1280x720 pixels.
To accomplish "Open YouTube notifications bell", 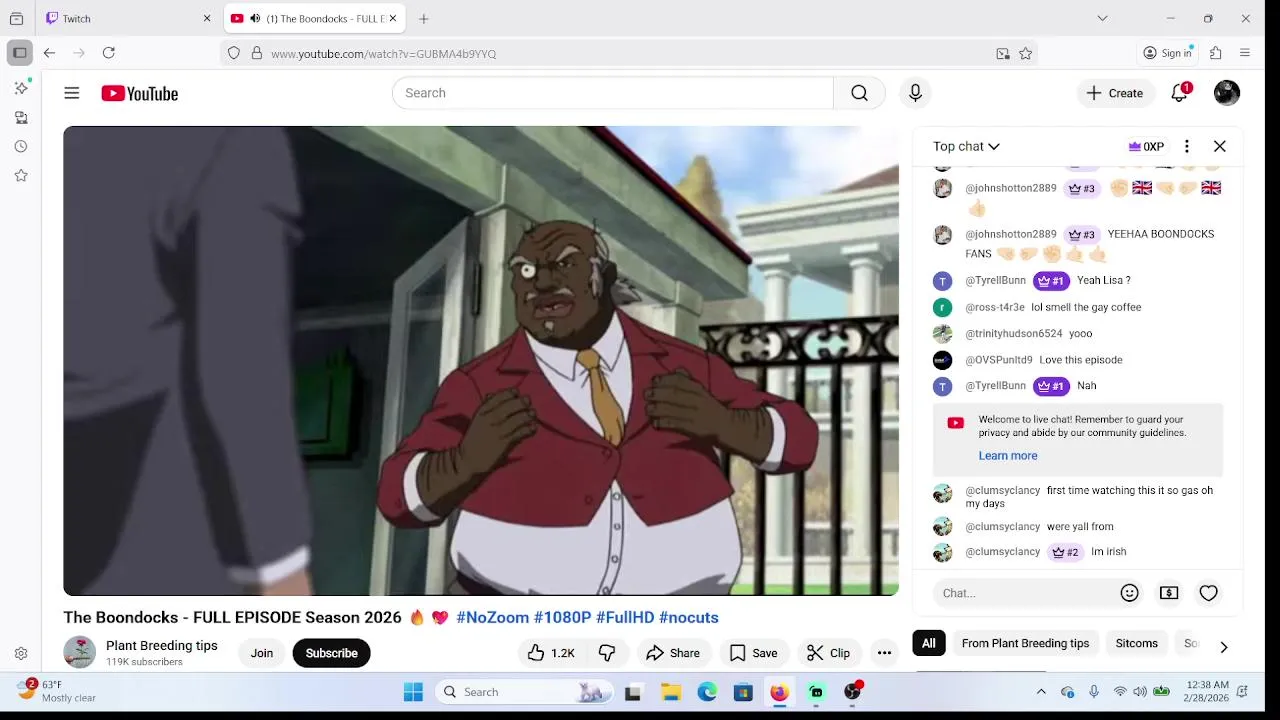I will click(x=1180, y=93).
